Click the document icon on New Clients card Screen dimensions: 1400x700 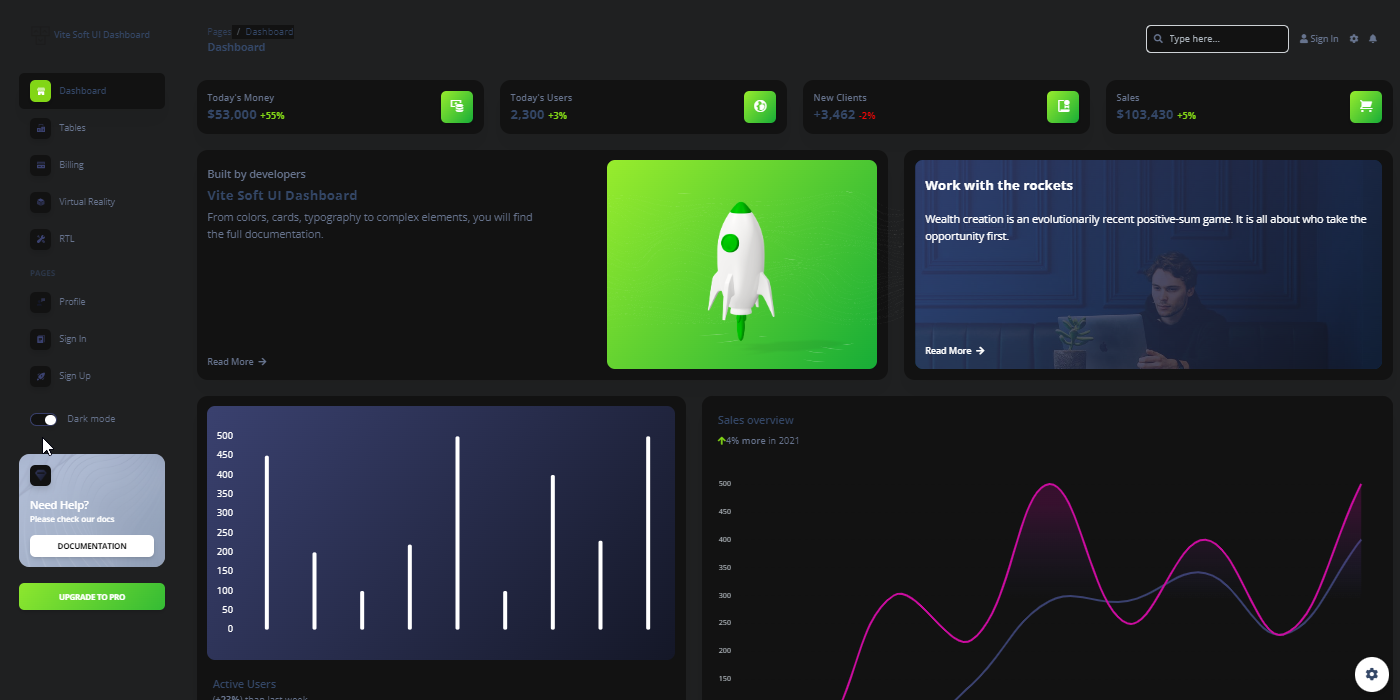coord(1063,106)
